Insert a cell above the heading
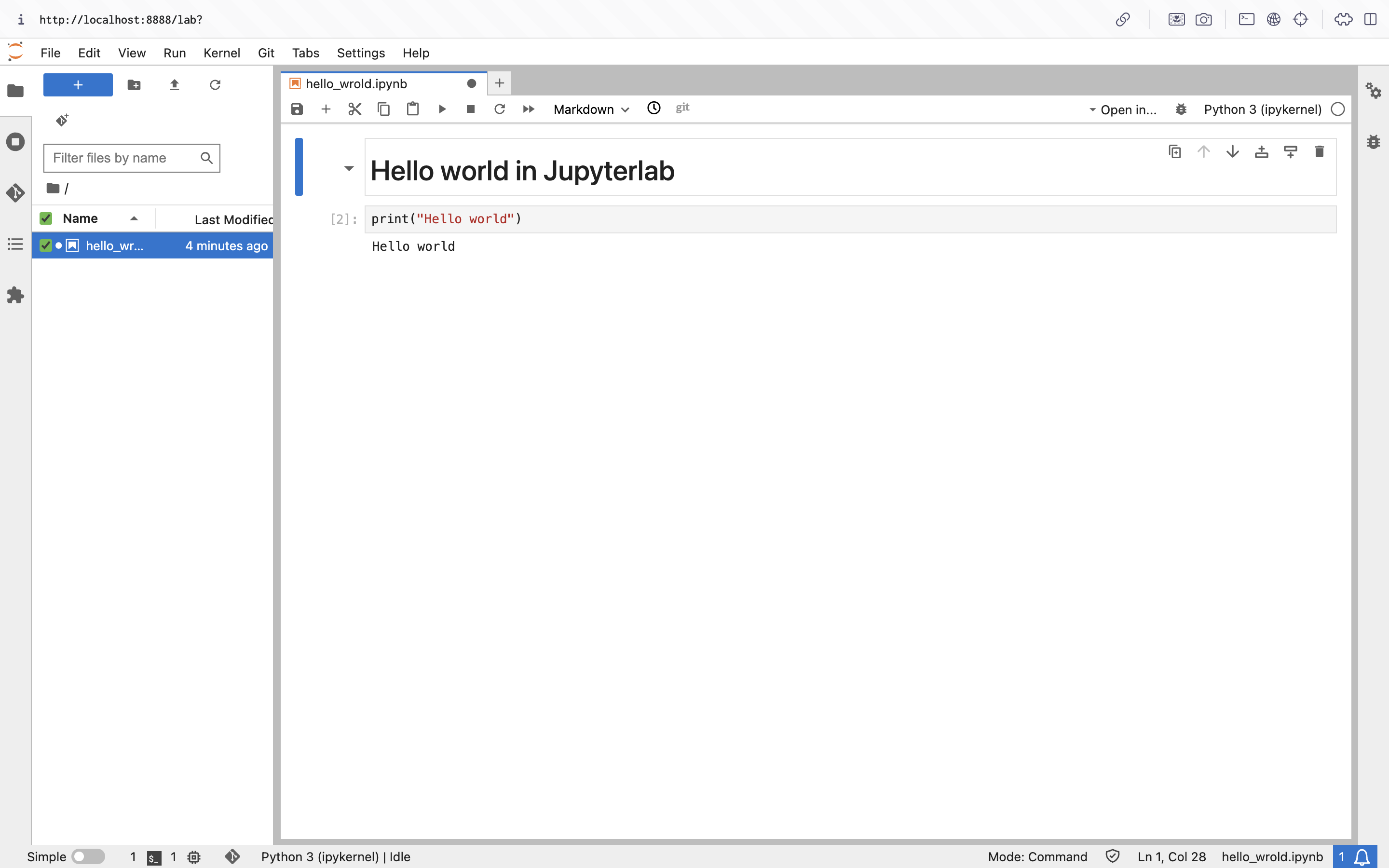 click(1262, 151)
